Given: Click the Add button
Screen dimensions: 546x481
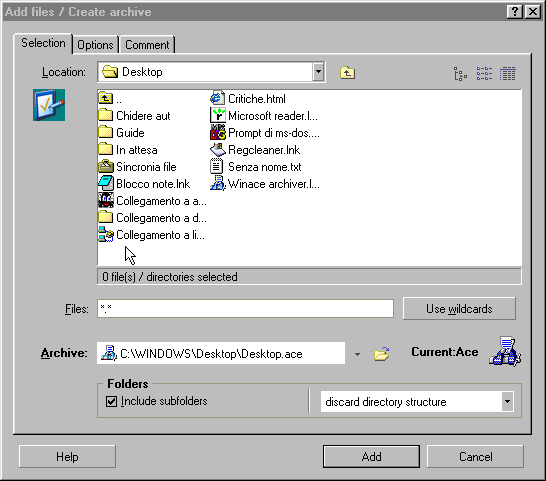Looking at the screenshot, I should (x=371, y=457).
